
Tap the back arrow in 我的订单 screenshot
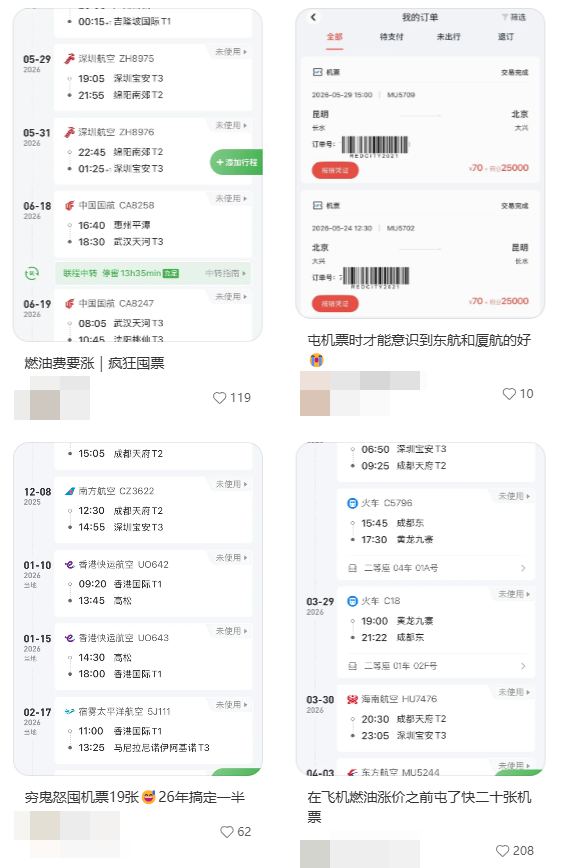click(x=313, y=17)
